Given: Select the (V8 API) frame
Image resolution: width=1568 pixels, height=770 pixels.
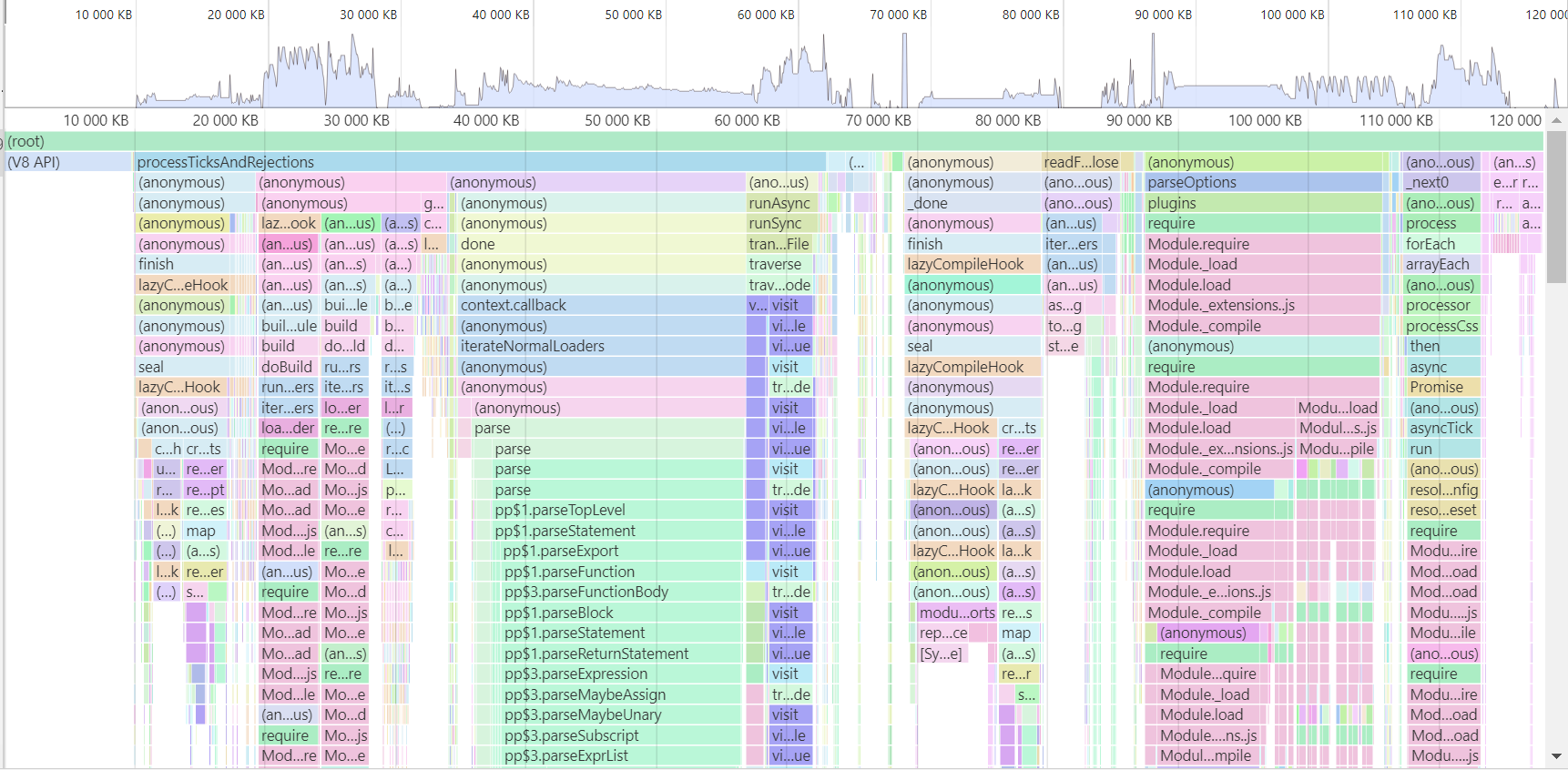Looking at the screenshot, I should click(x=69, y=162).
